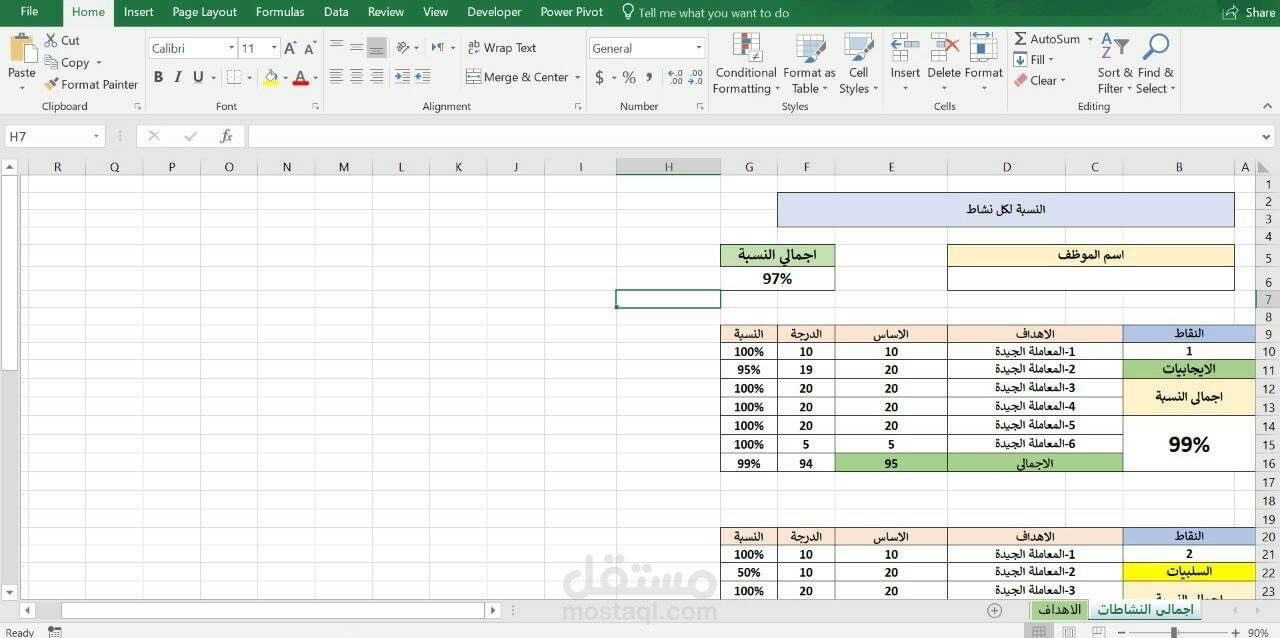Apply red font color A

coord(300,77)
